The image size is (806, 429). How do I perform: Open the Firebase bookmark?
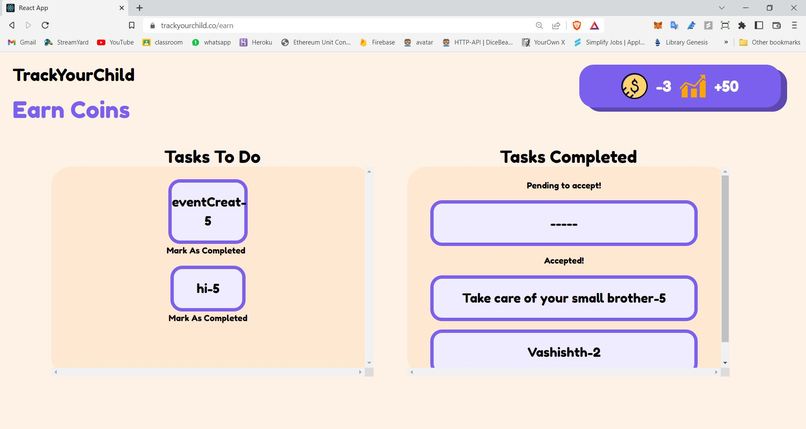coord(378,42)
